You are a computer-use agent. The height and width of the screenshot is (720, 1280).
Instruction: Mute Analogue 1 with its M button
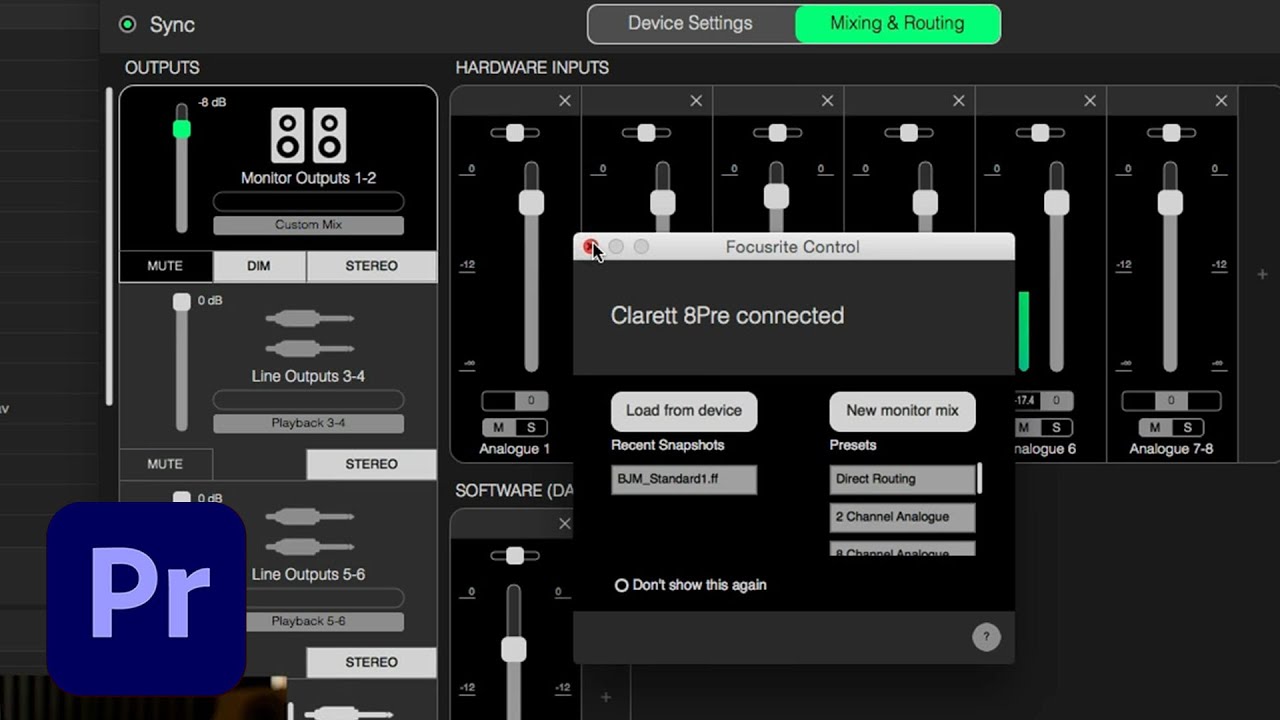coord(498,427)
